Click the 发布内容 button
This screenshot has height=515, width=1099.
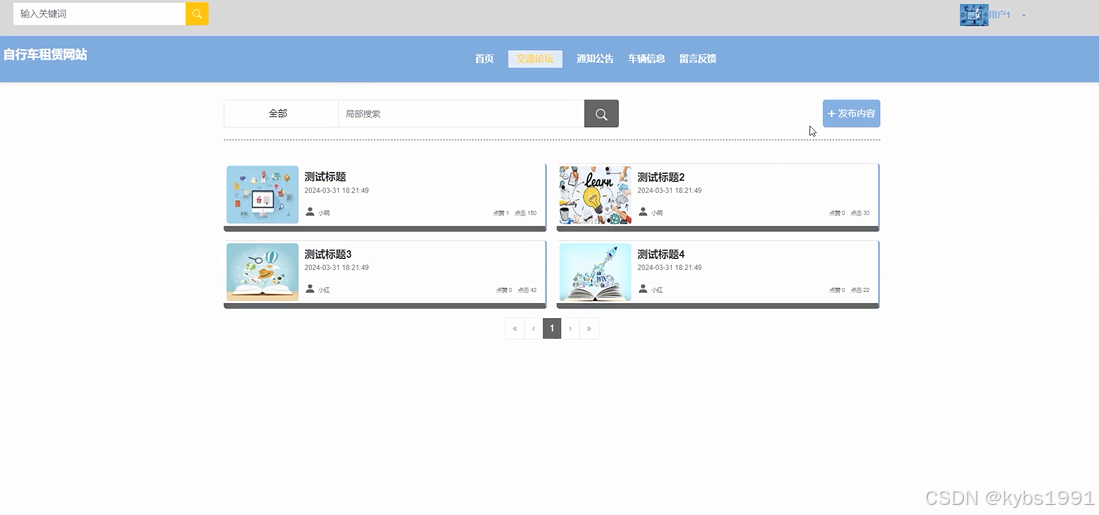[852, 114]
